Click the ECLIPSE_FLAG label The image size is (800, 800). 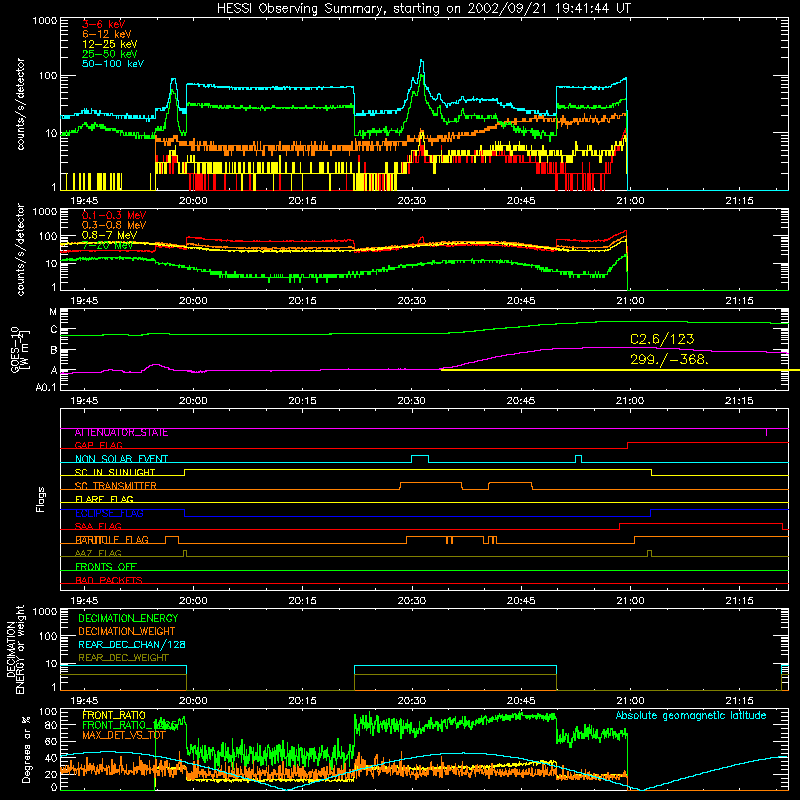point(109,513)
